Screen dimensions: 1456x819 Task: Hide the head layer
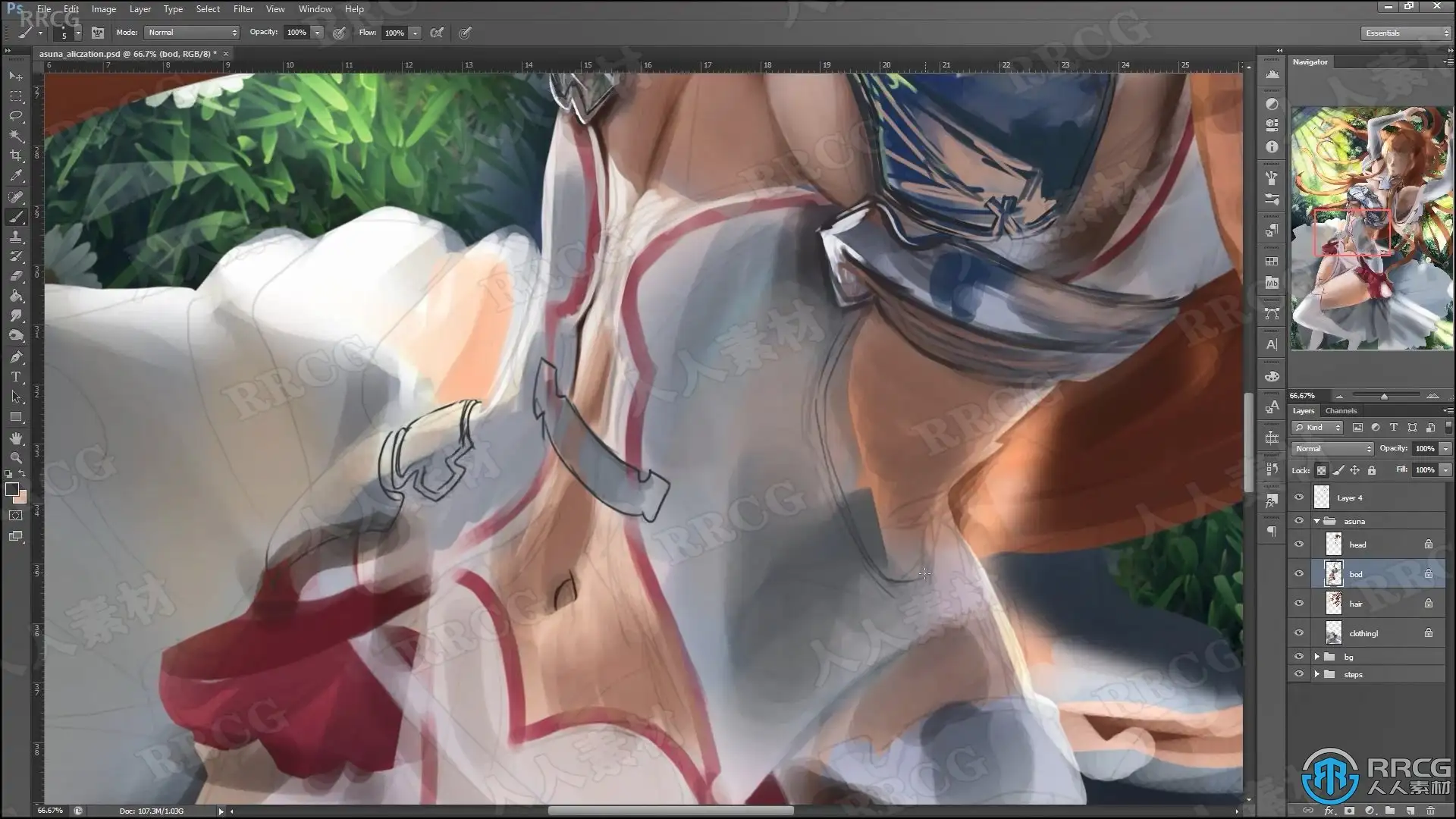pyautogui.click(x=1299, y=544)
